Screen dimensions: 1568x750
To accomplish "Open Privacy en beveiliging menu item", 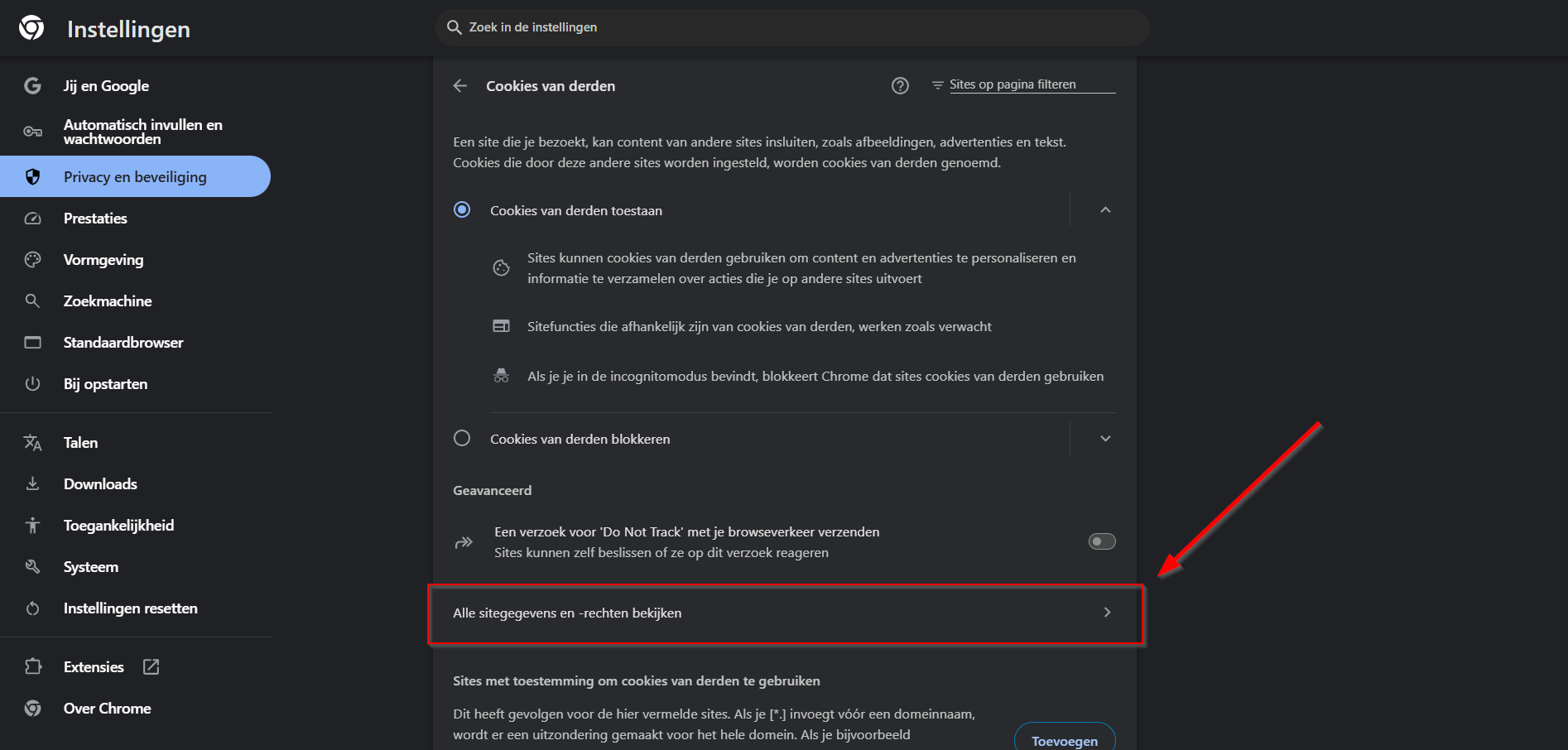I will click(x=135, y=177).
